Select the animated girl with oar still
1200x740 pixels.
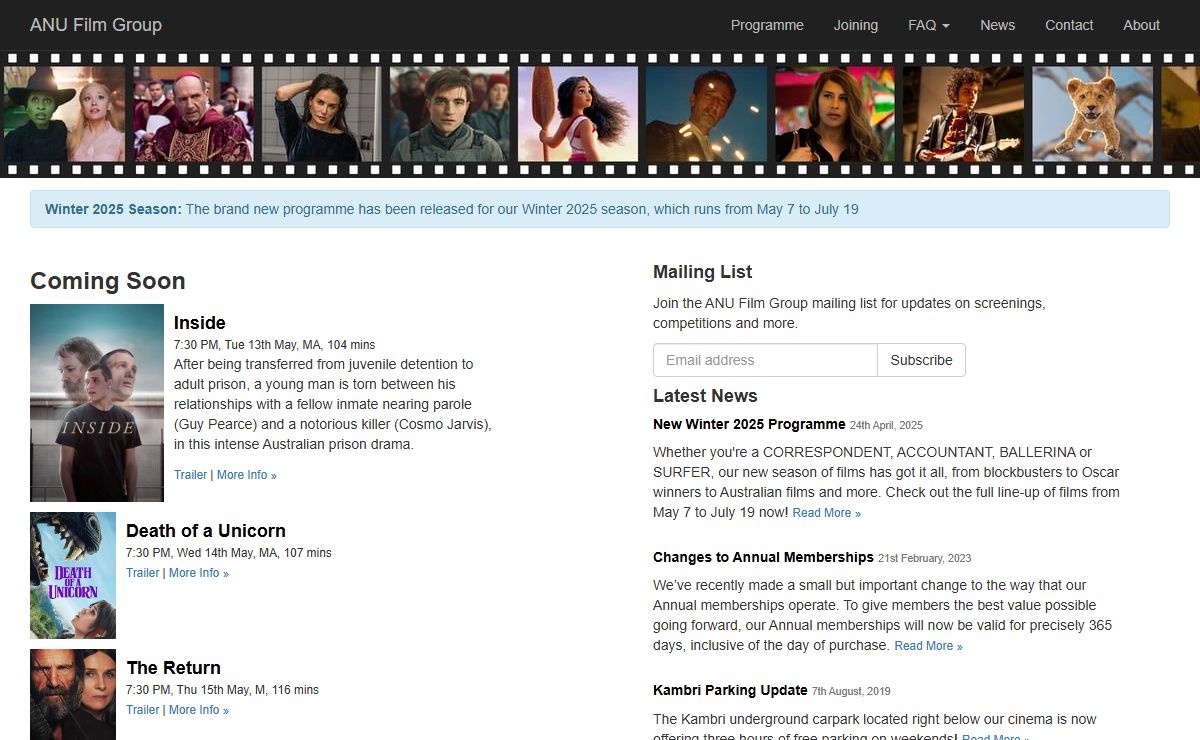(577, 114)
